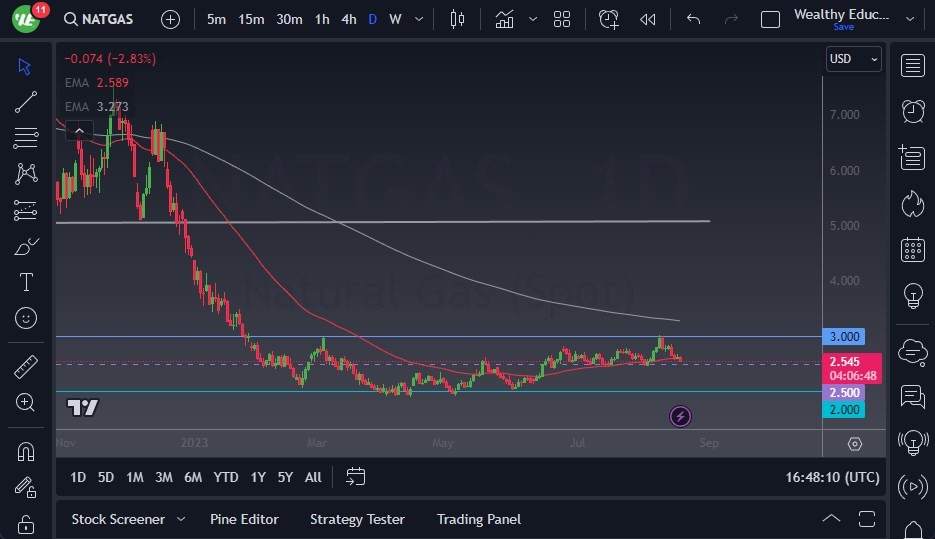Toggle the magnet snap mode
The width and height of the screenshot is (935, 539).
[x=26, y=452]
